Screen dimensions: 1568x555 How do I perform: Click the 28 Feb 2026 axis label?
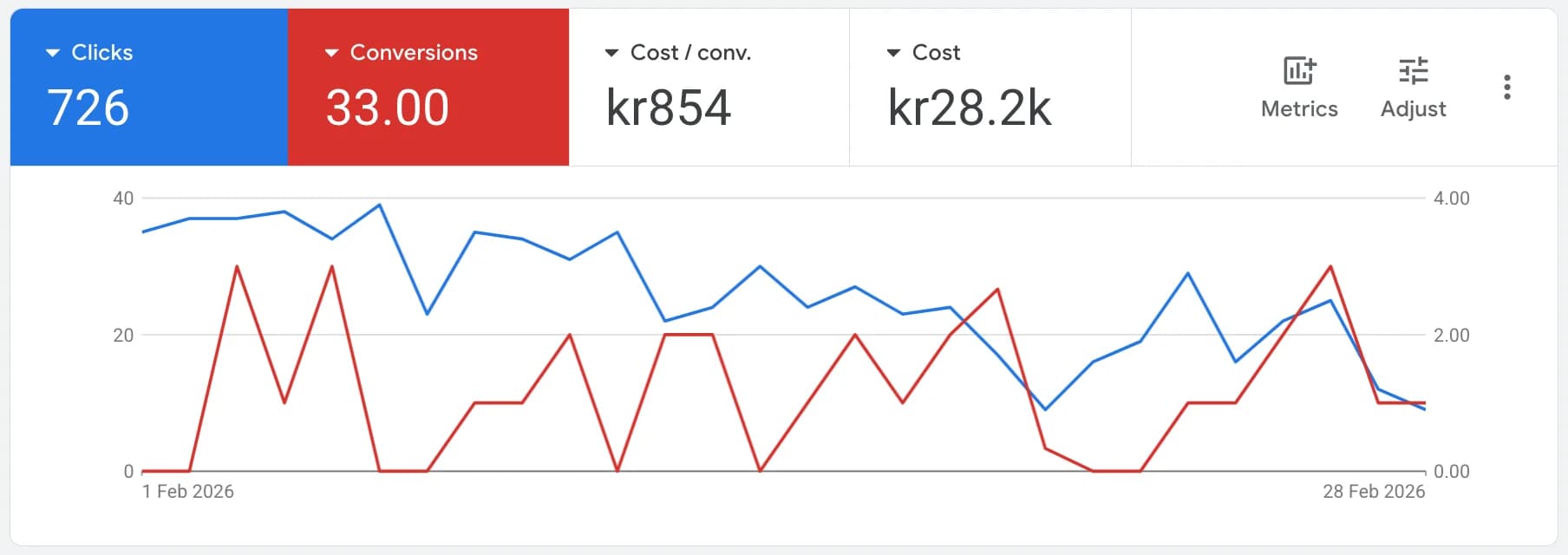(x=1374, y=492)
